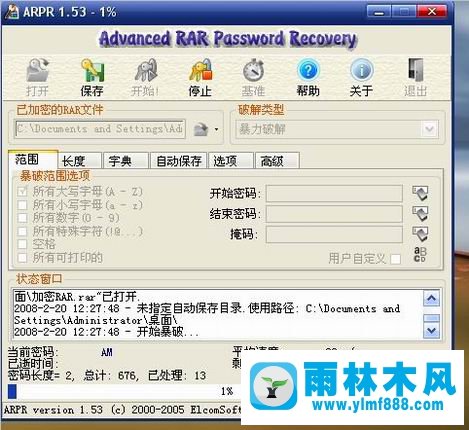Click the 结束密码 input field
The image size is (469, 430).
click(334, 214)
